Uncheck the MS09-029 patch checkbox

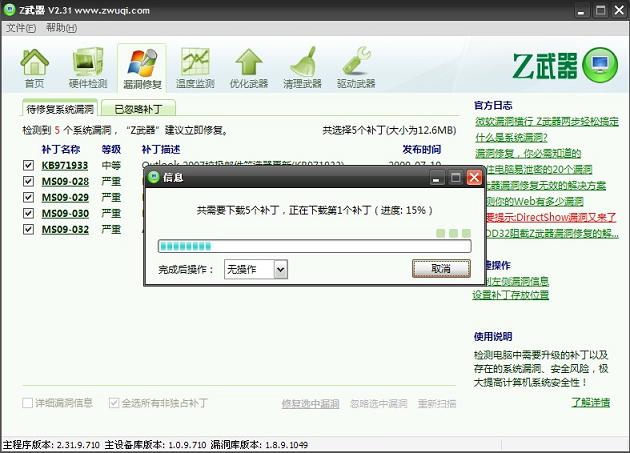click(x=28, y=197)
